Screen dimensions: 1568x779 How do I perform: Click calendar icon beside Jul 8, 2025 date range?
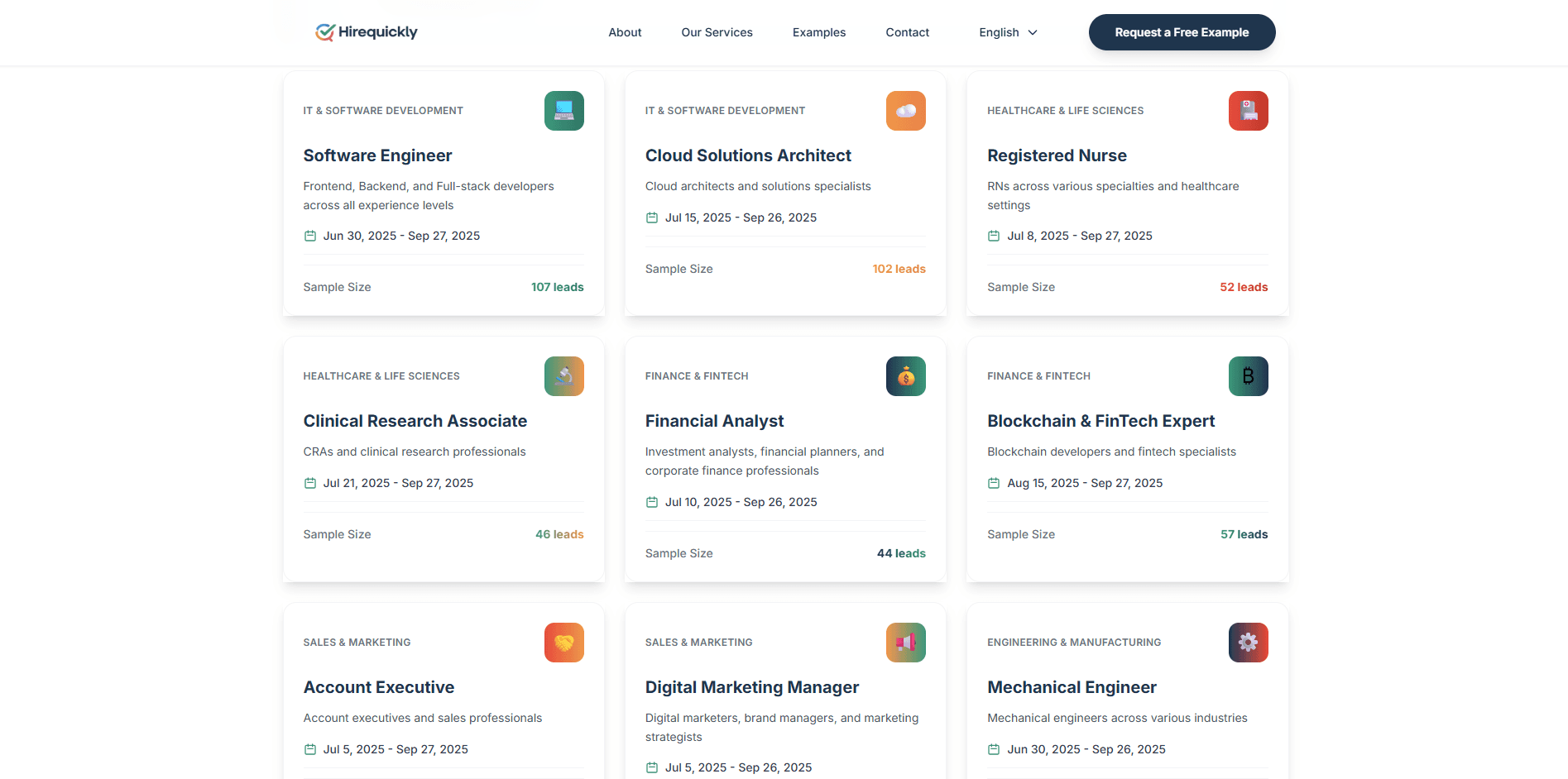pyautogui.click(x=994, y=236)
